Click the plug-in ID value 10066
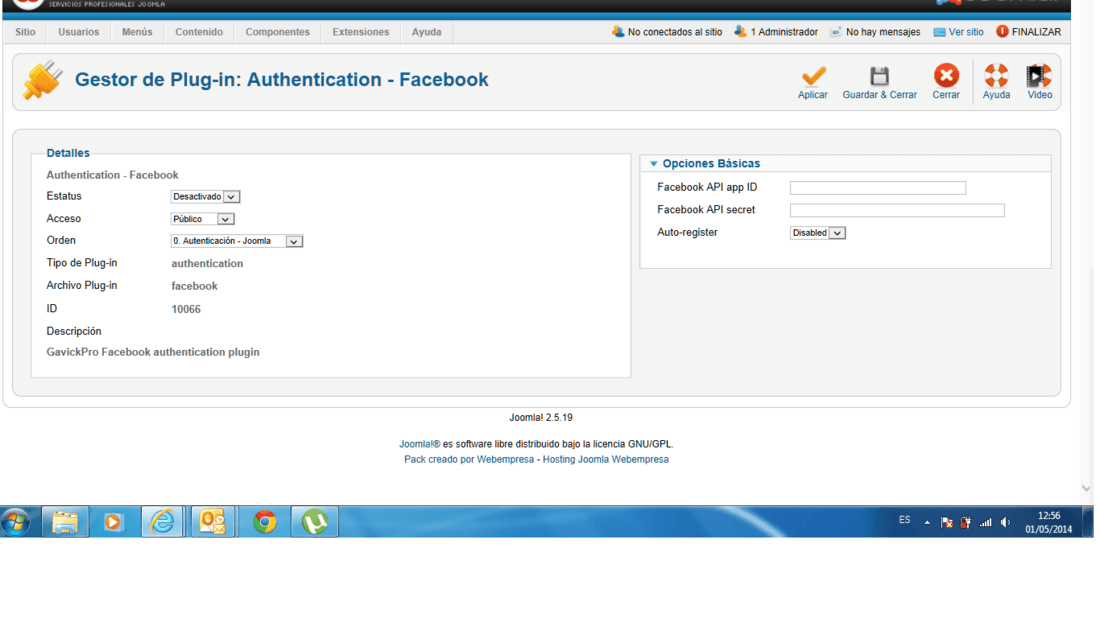 186,309
